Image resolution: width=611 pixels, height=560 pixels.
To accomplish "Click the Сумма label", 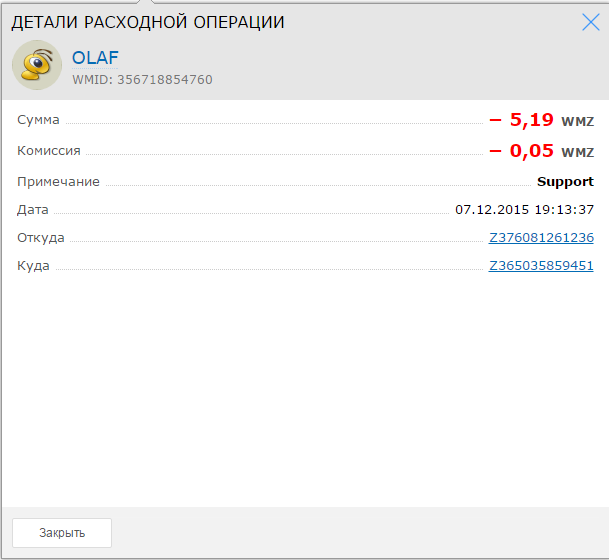I will point(38,120).
